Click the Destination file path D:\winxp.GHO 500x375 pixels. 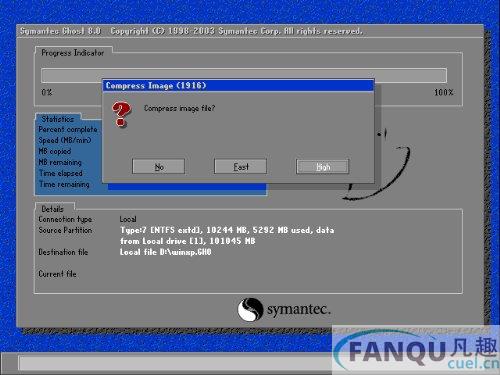click(166, 252)
